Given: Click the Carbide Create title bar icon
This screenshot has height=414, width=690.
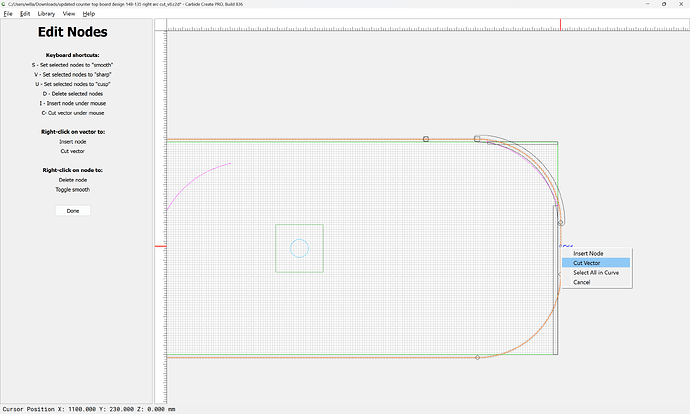Looking at the screenshot, I should (x=4, y=4).
